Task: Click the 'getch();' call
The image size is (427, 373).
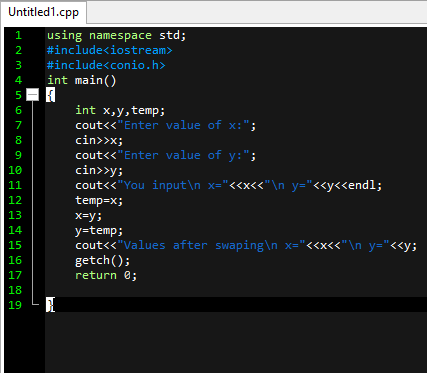Action: tap(102, 260)
